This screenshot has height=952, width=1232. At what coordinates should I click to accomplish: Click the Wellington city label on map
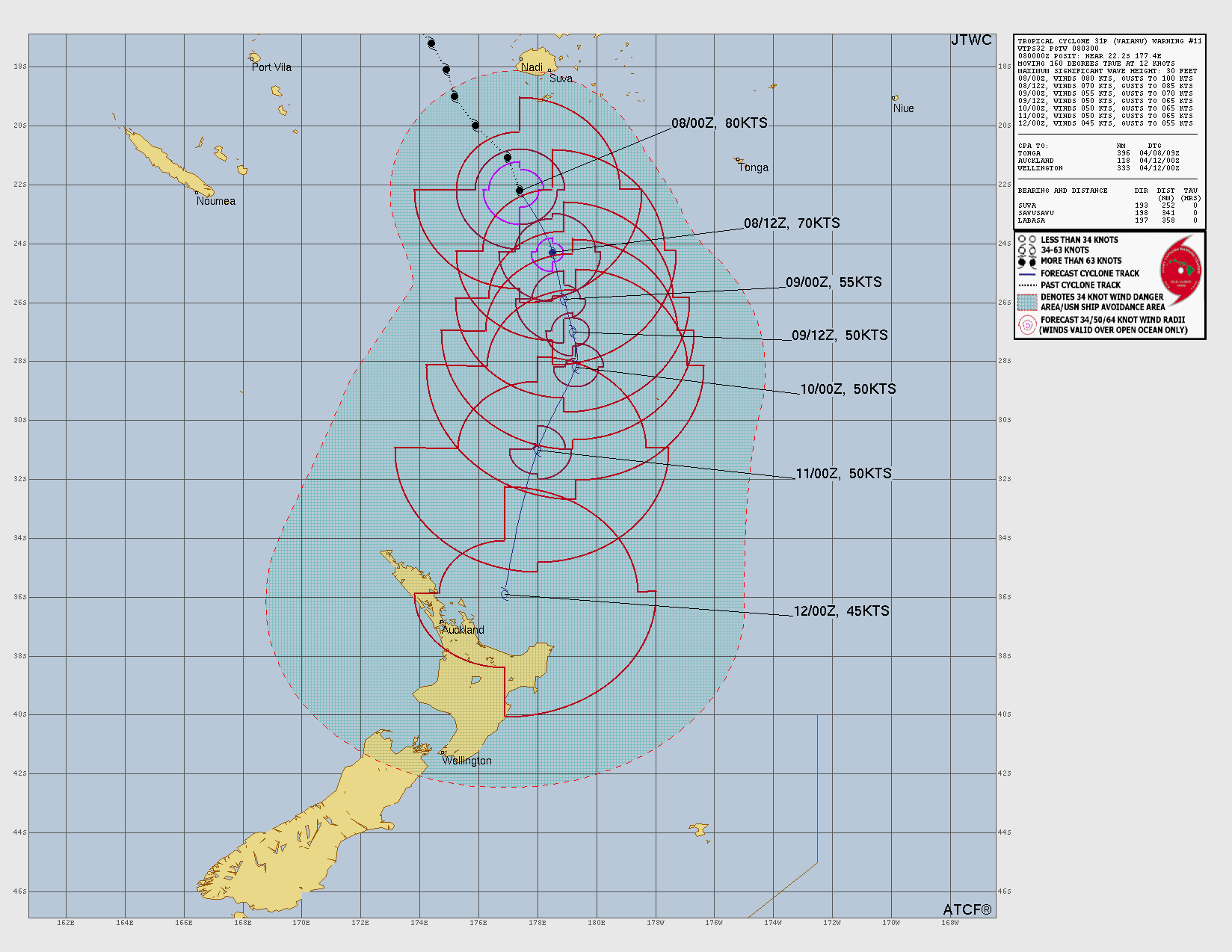coord(466,761)
